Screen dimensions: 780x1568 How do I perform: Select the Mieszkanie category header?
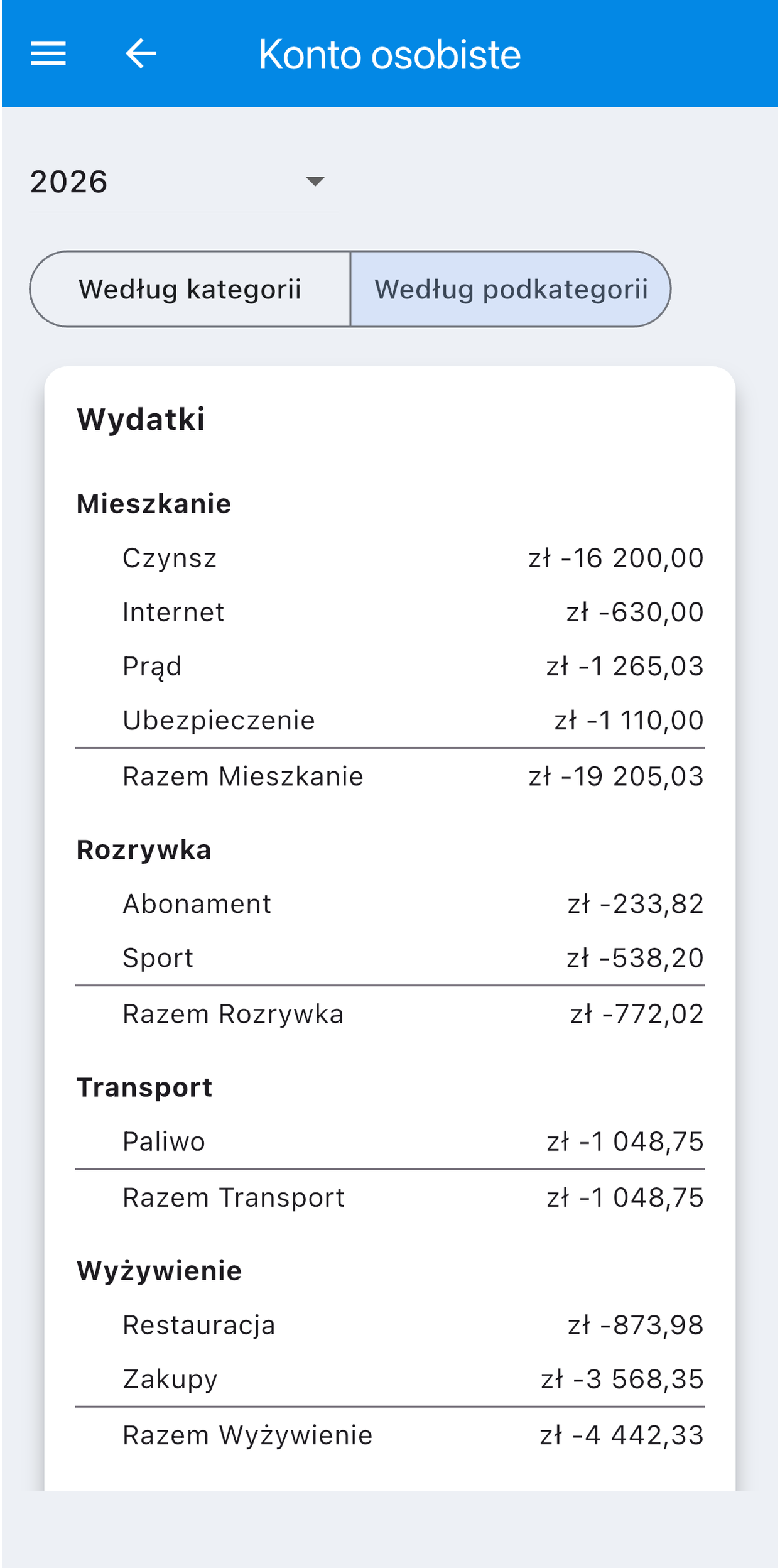tap(154, 504)
